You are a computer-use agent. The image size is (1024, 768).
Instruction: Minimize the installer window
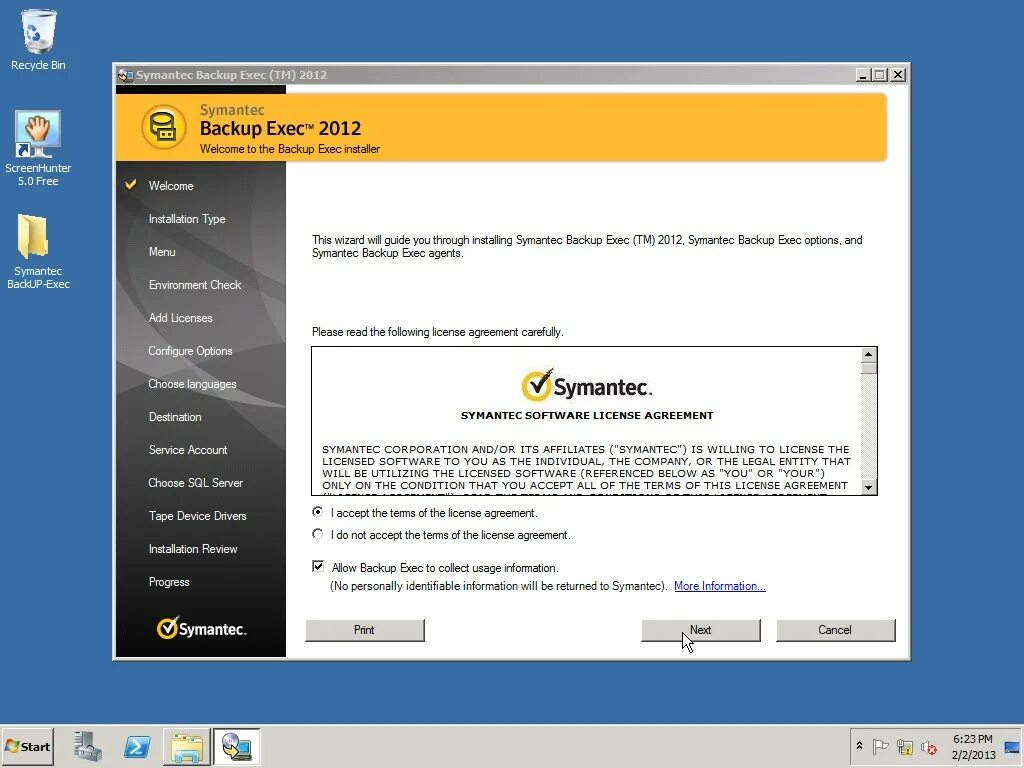click(863, 75)
